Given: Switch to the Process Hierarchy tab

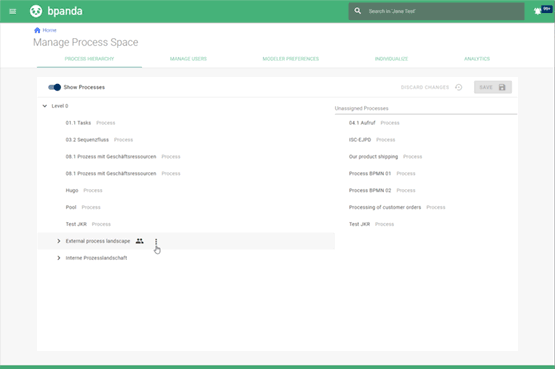Looking at the screenshot, I should (89, 59).
